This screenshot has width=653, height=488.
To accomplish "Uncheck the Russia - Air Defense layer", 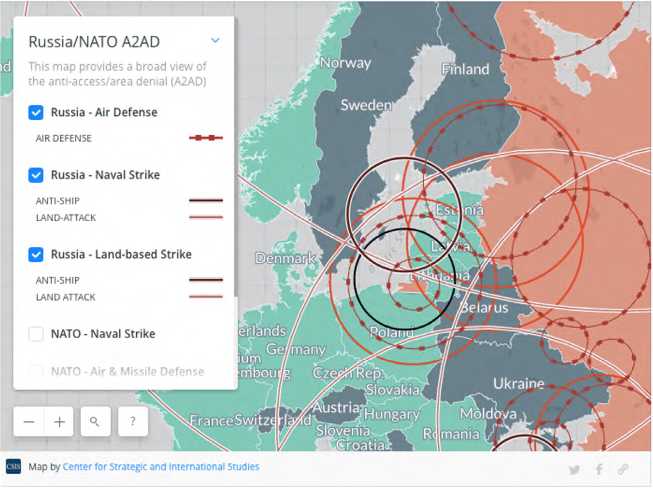I will tap(36, 113).
